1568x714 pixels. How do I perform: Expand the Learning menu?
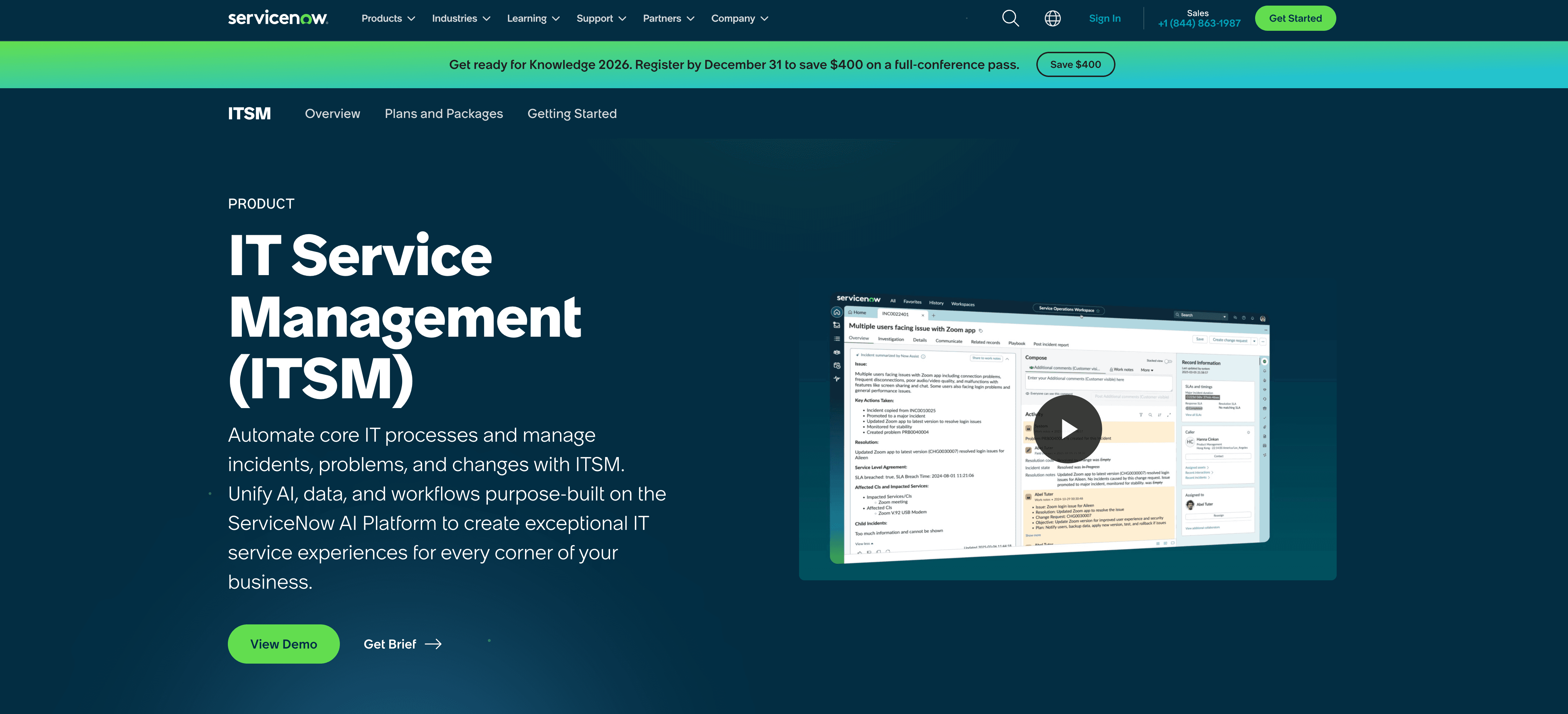pyautogui.click(x=533, y=18)
